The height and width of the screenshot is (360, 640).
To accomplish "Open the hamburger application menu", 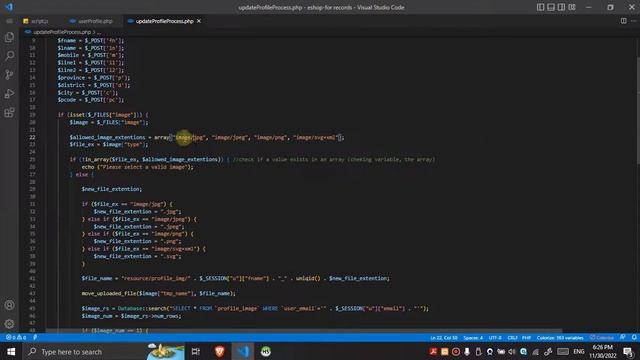I will point(9,21).
